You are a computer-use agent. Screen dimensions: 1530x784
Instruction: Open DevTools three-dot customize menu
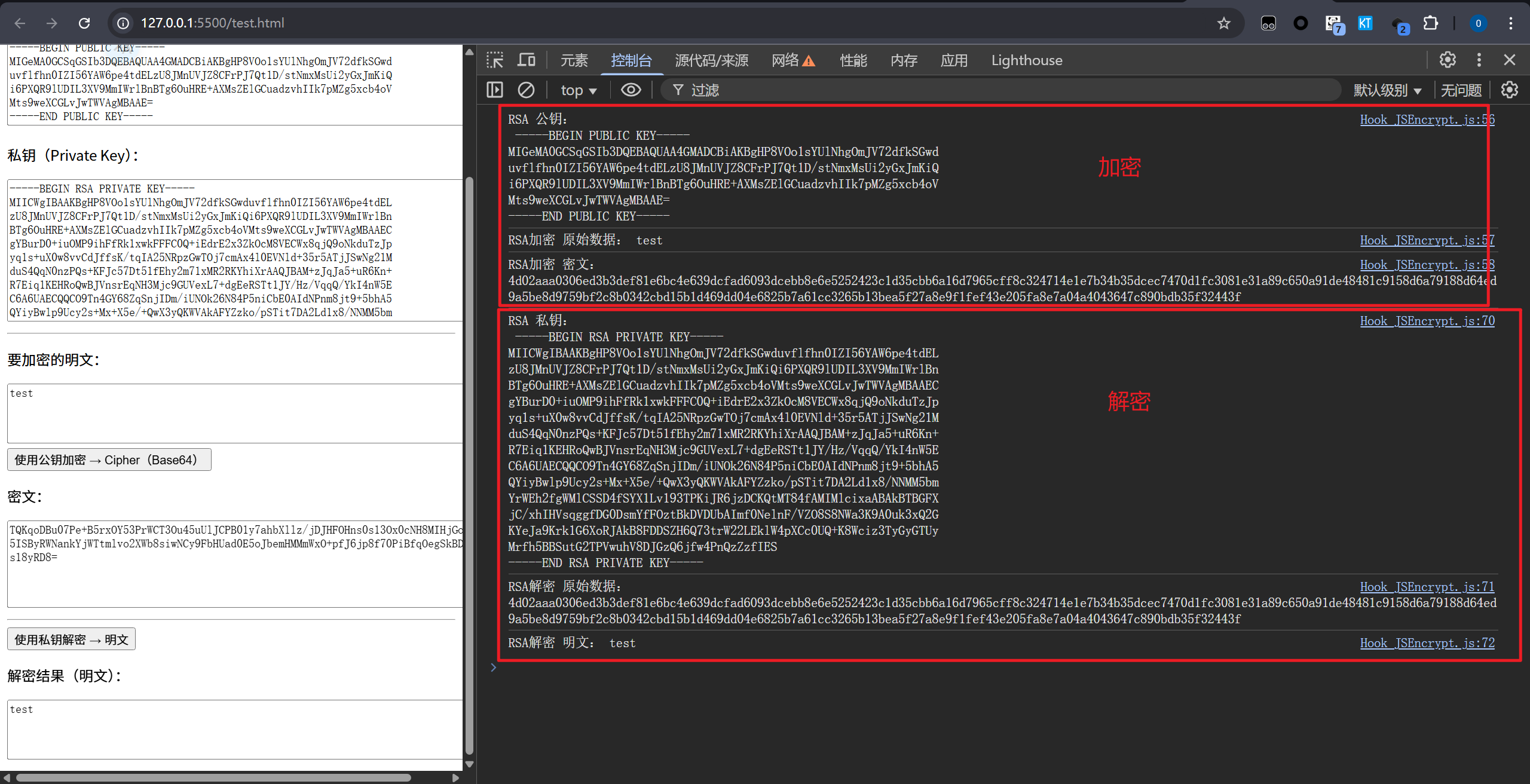[x=1479, y=60]
